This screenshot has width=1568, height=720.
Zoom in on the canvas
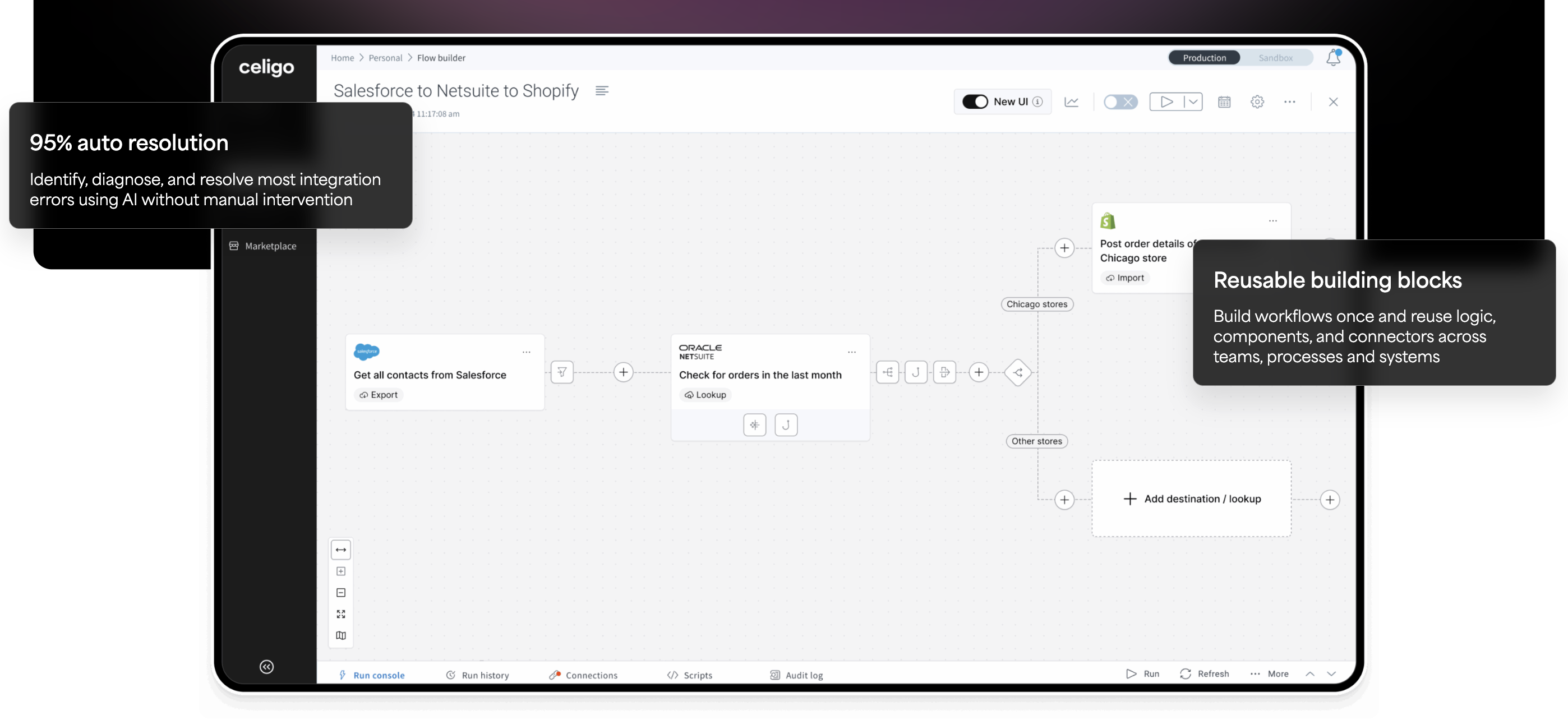(341, 571)
